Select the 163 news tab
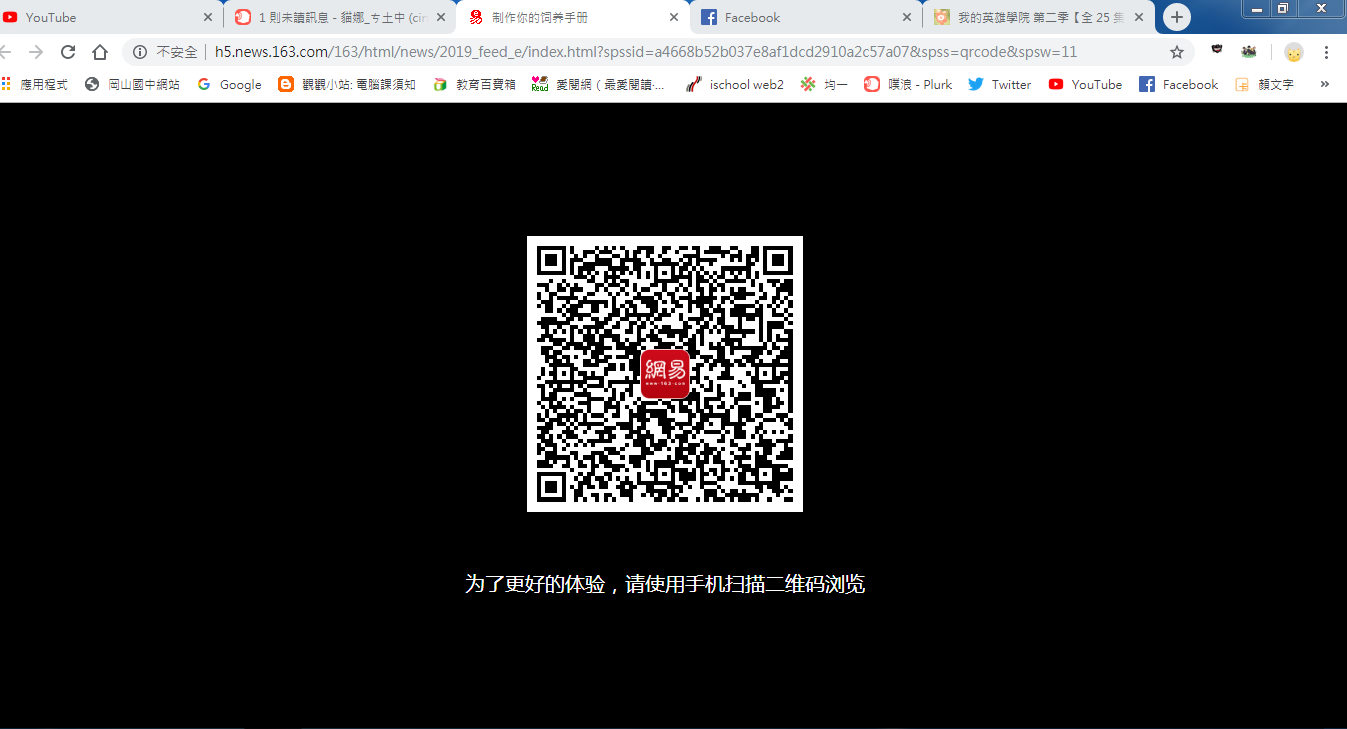 [x=572, y=17]
